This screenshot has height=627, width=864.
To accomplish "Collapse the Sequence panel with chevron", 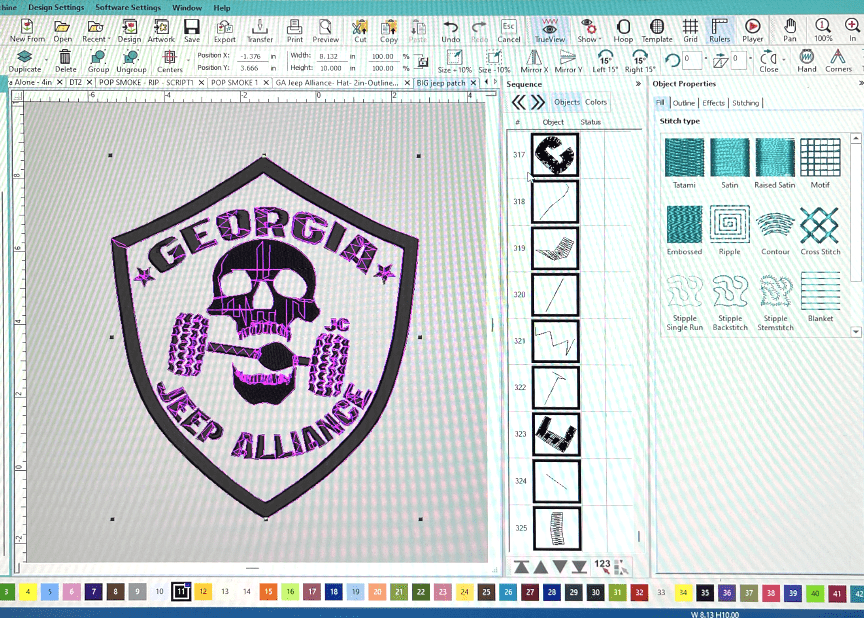I will tap(638, 84).
